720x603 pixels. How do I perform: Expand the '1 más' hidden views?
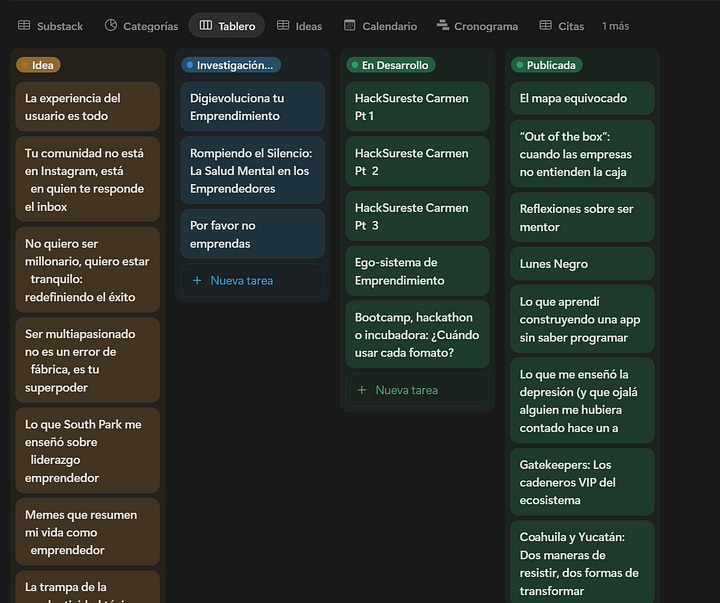[x=615, y=26]
